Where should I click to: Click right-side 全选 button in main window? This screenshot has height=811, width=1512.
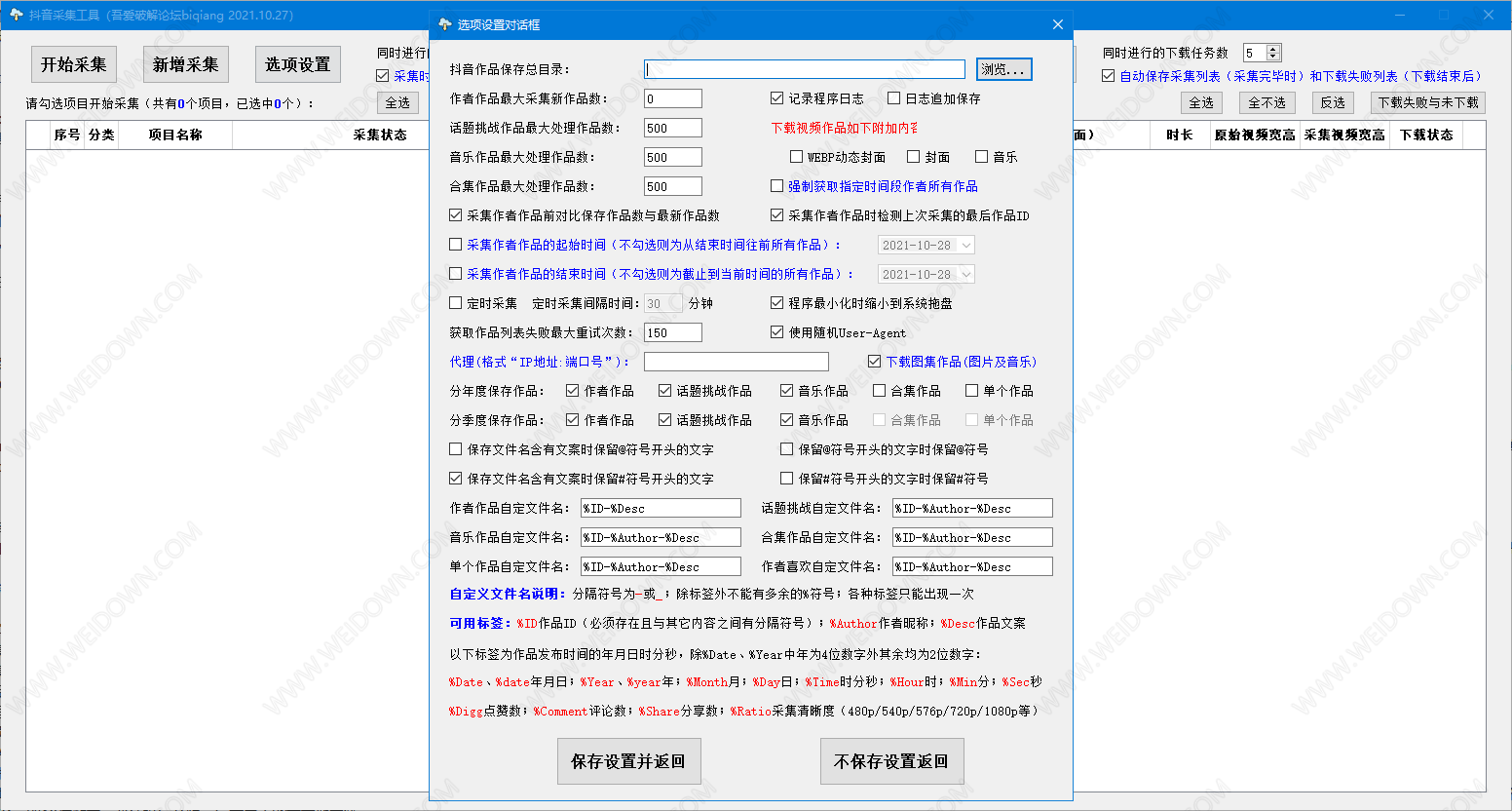tap(1202, 102)
